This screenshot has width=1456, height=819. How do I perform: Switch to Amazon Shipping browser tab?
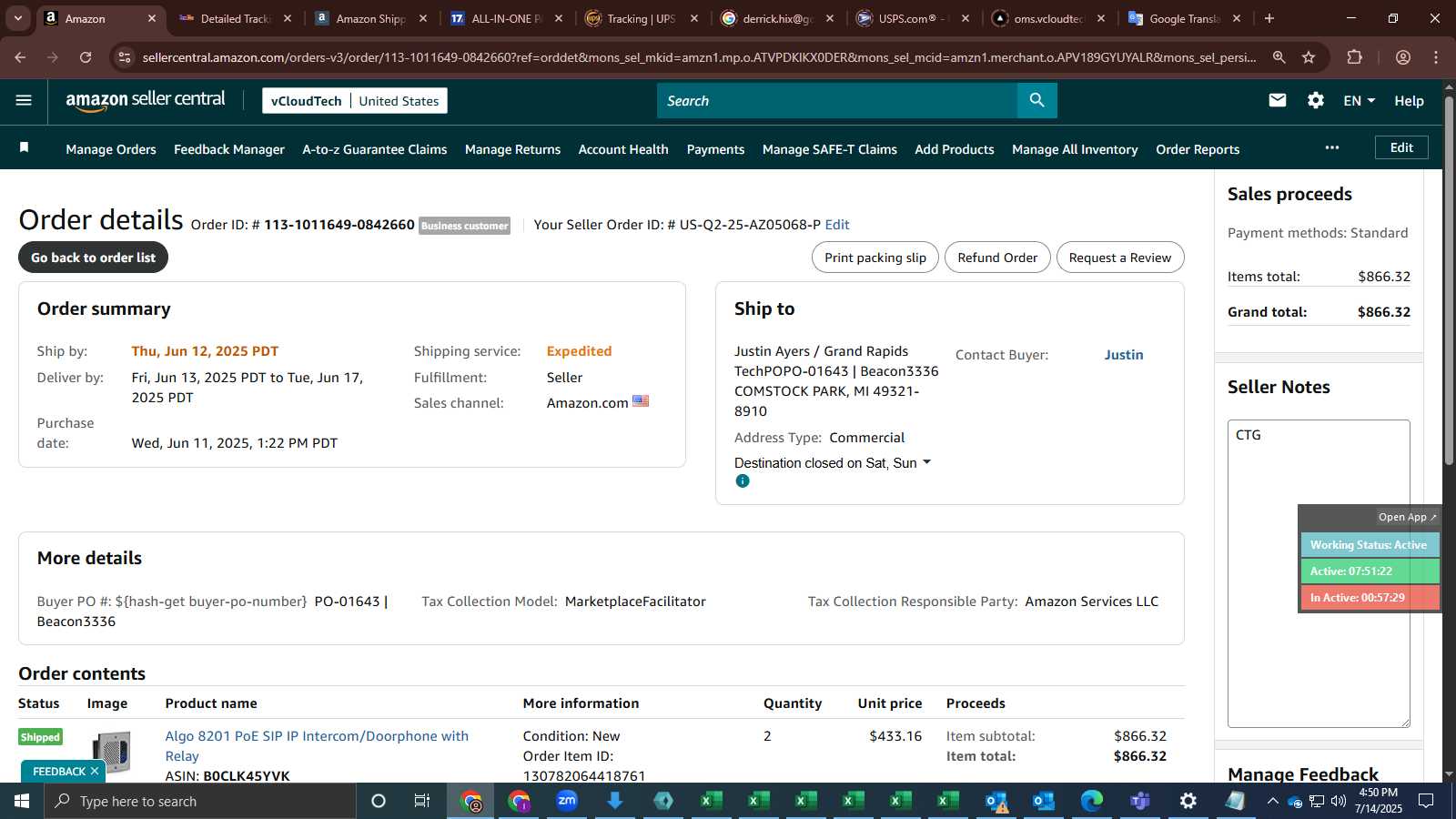369,18
